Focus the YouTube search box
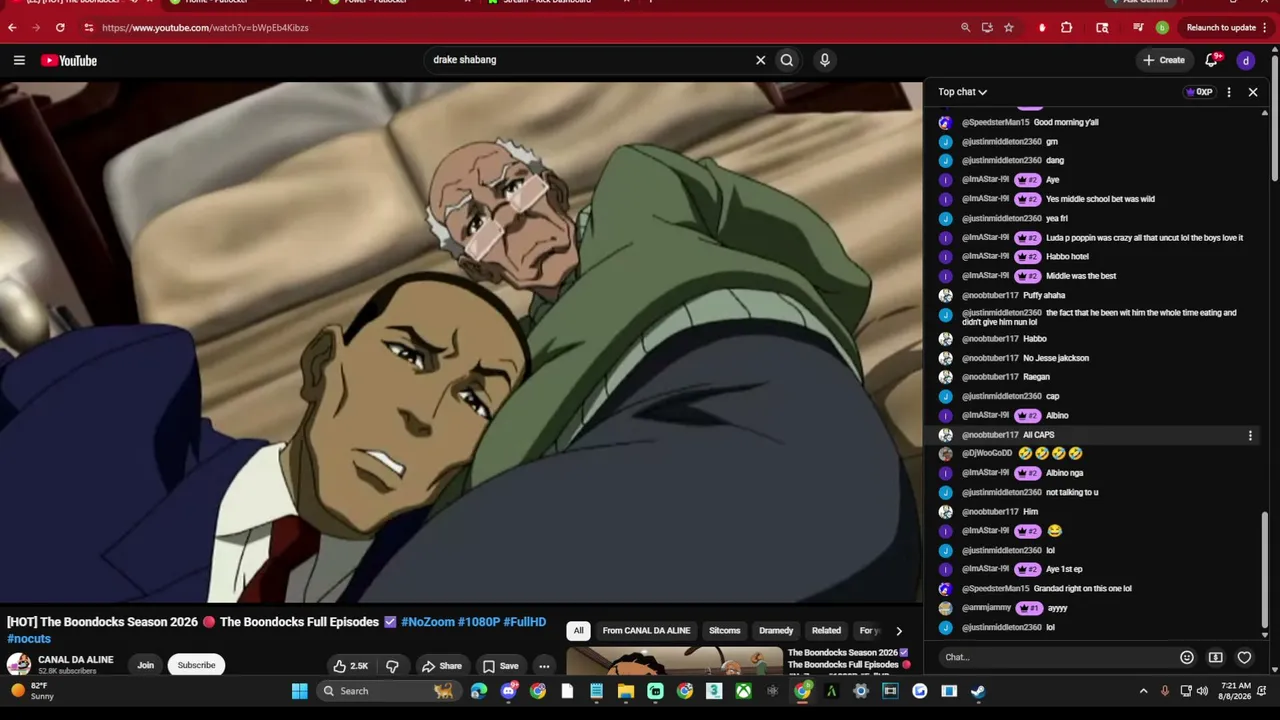The image size is (1280, 720). pos(590,60)
